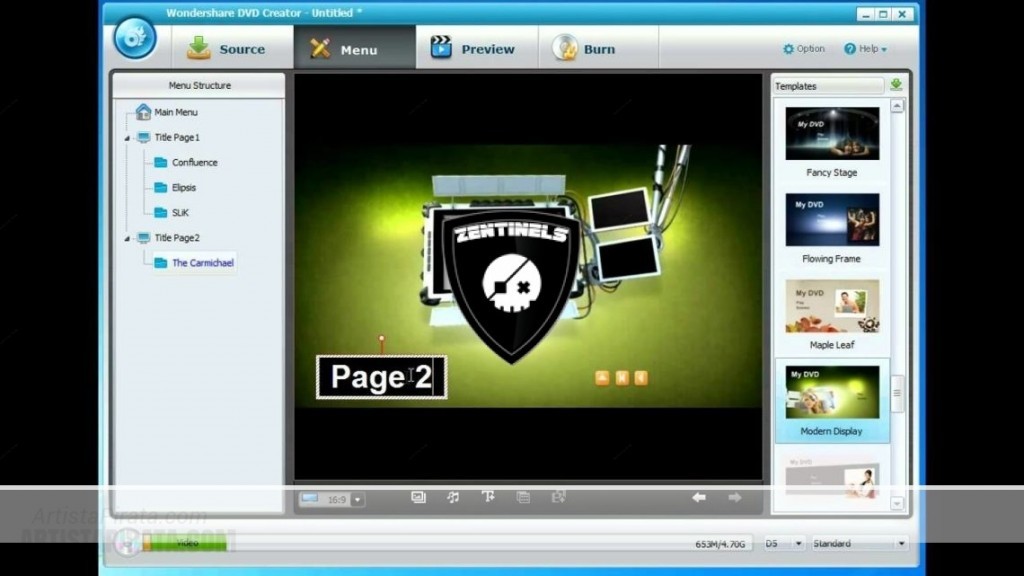Click the orange next-page button in preview
1024x576 pixels.
[x=622, y=378]
